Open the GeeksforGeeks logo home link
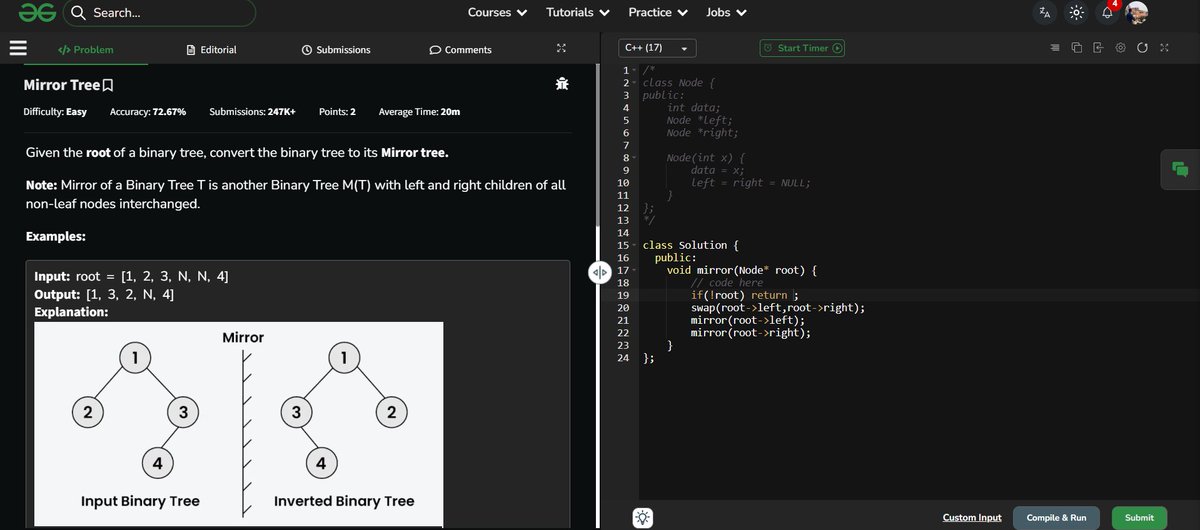Image resolution: width=1200 pixels, height=530 pixels. click(38, 13)
